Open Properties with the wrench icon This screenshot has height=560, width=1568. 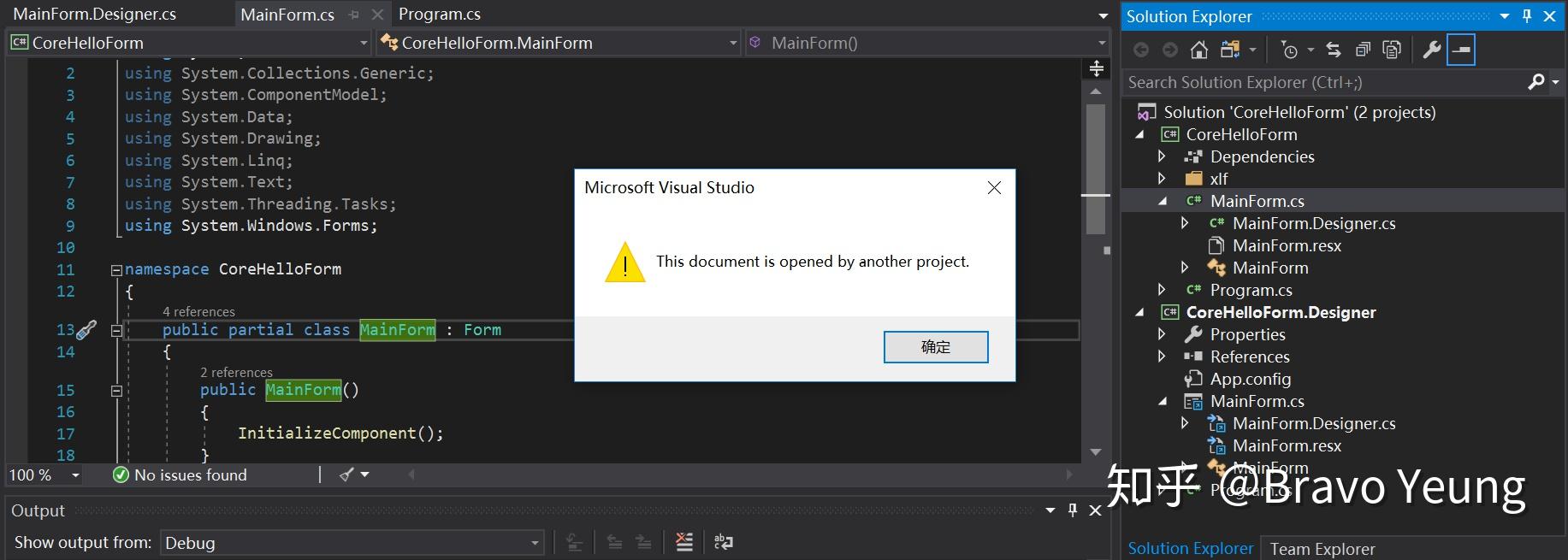click(x=1431, y=50)
